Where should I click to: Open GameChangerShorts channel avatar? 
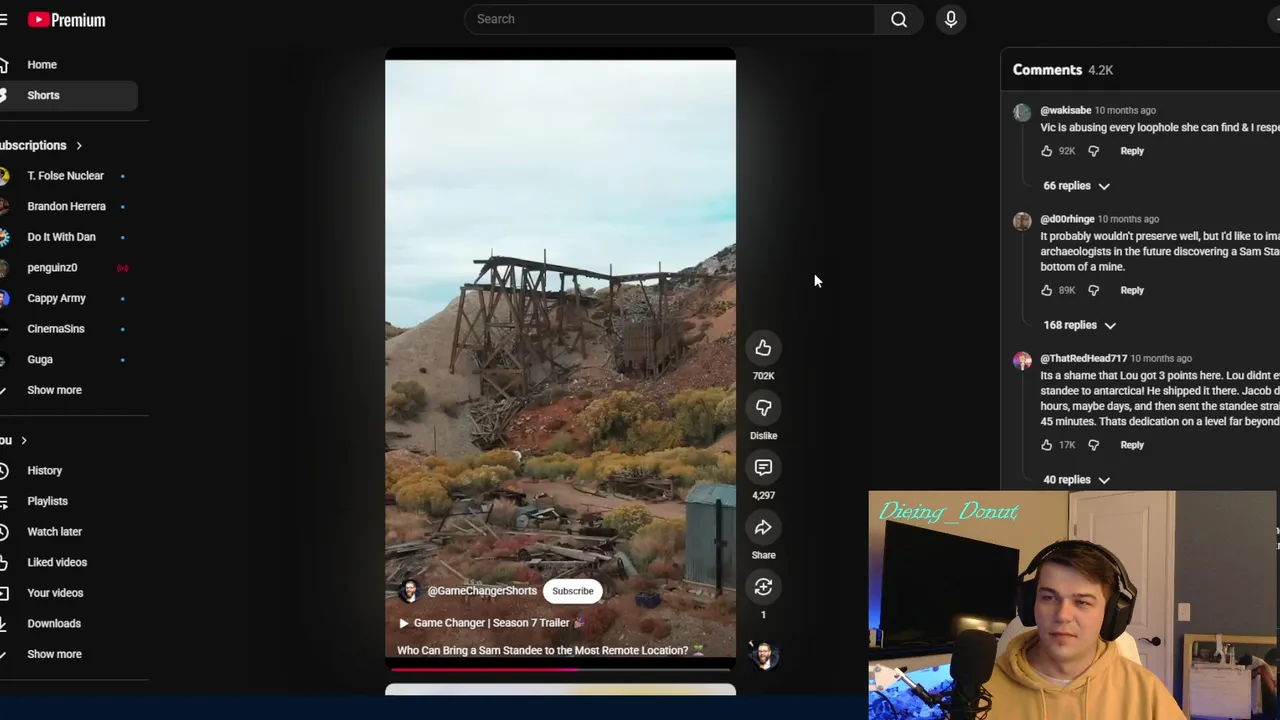[408, 591]
